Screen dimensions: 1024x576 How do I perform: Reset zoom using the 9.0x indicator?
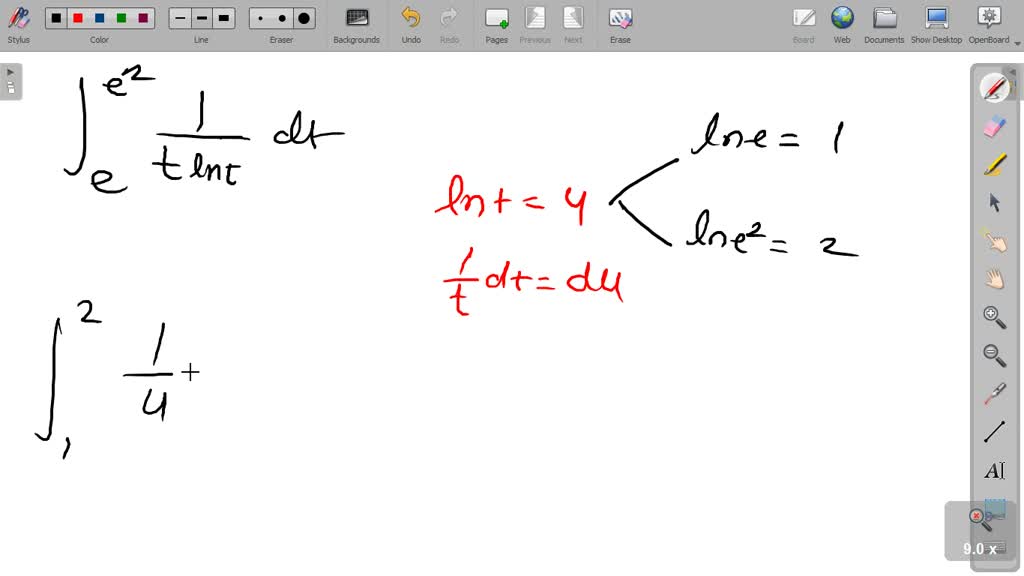tap(980, 548)
